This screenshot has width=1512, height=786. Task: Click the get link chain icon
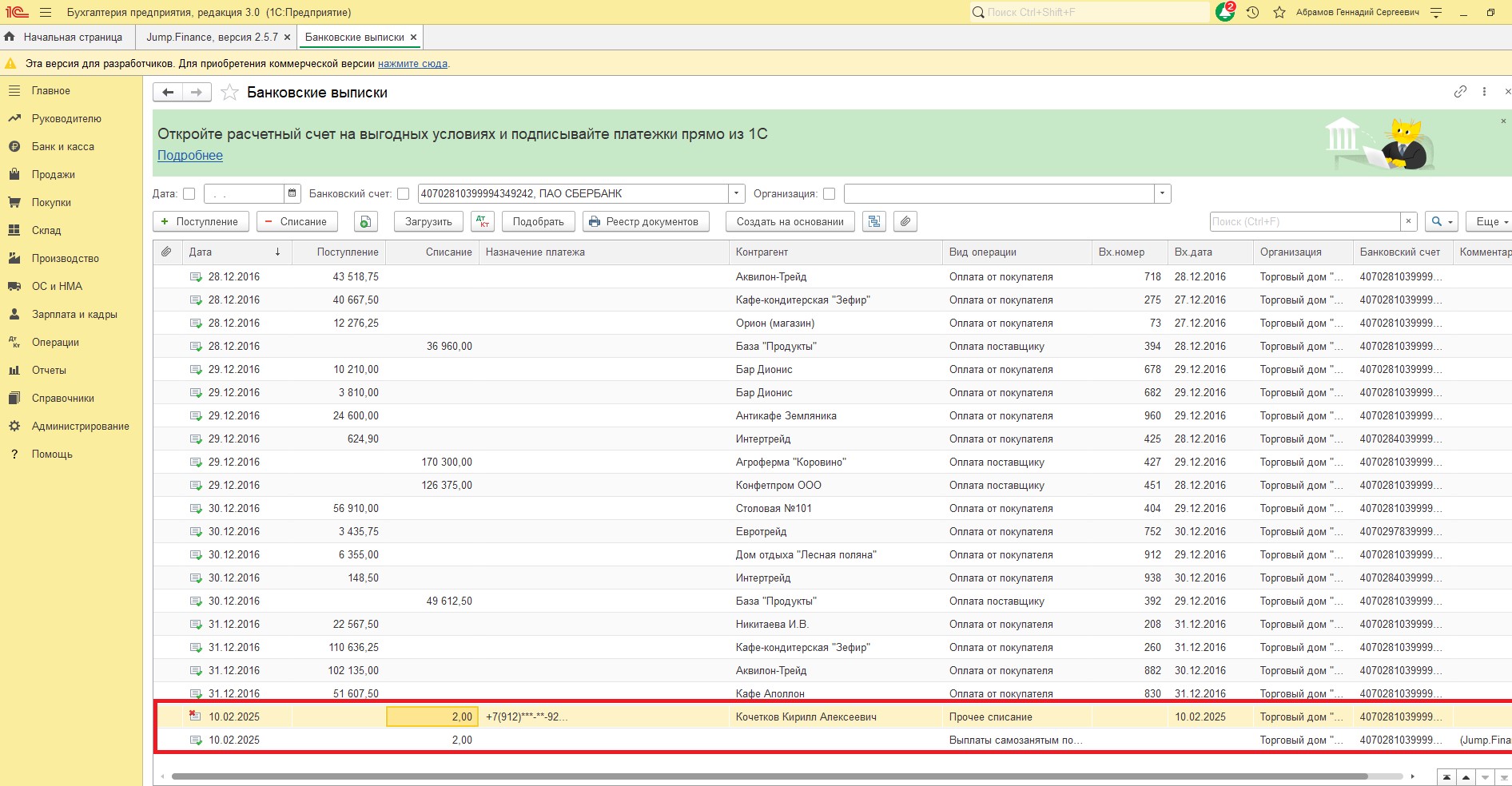point(1460,92)
